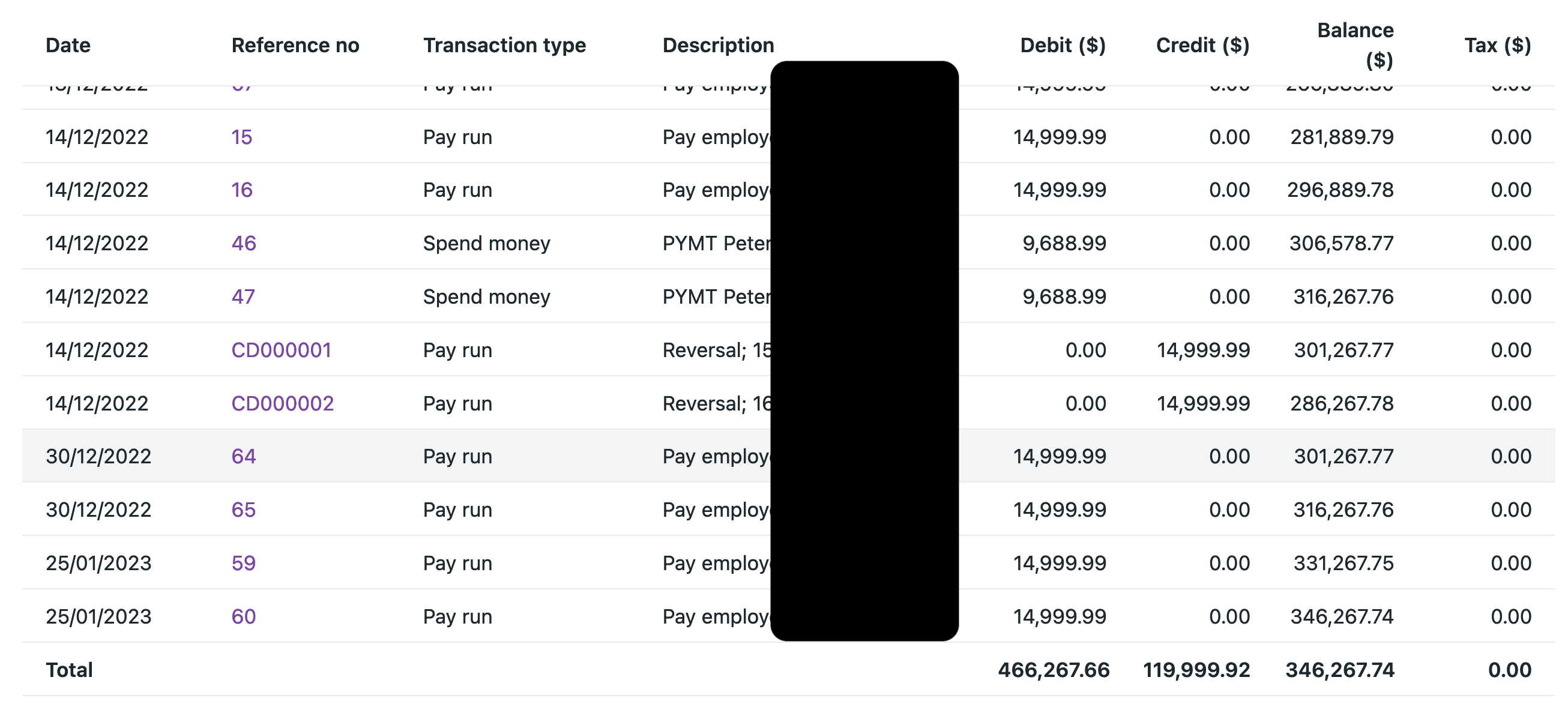The height and width of the screenshot is (707, 1568).
Task: Click the Debit ($) column header
Action: pos(1063,45)
